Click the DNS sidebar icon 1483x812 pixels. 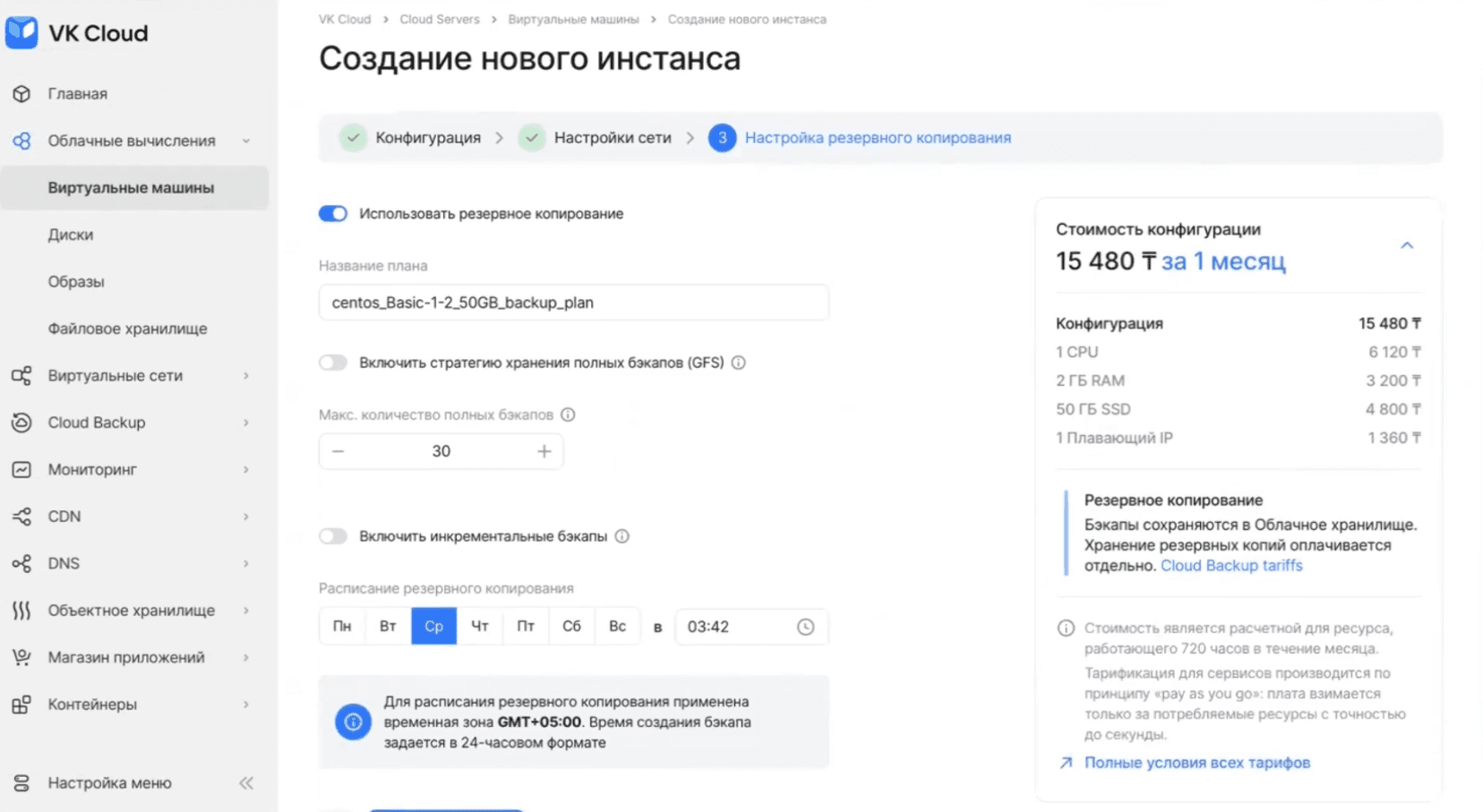coord(21,563)
